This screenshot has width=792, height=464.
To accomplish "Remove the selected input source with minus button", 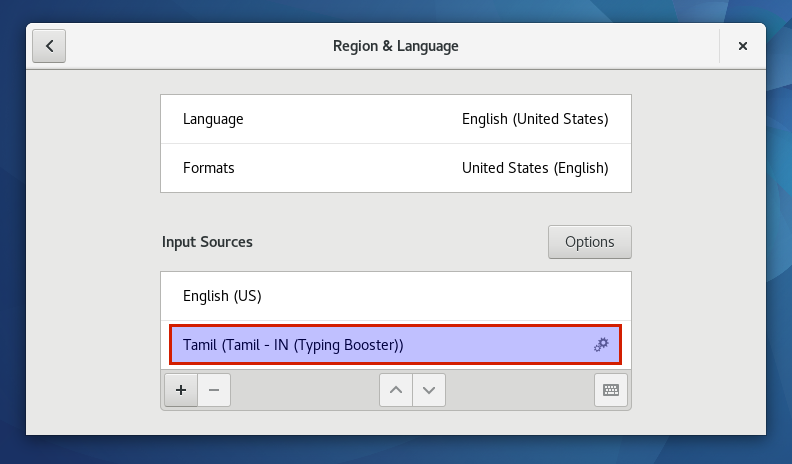I will click(214, 390).
